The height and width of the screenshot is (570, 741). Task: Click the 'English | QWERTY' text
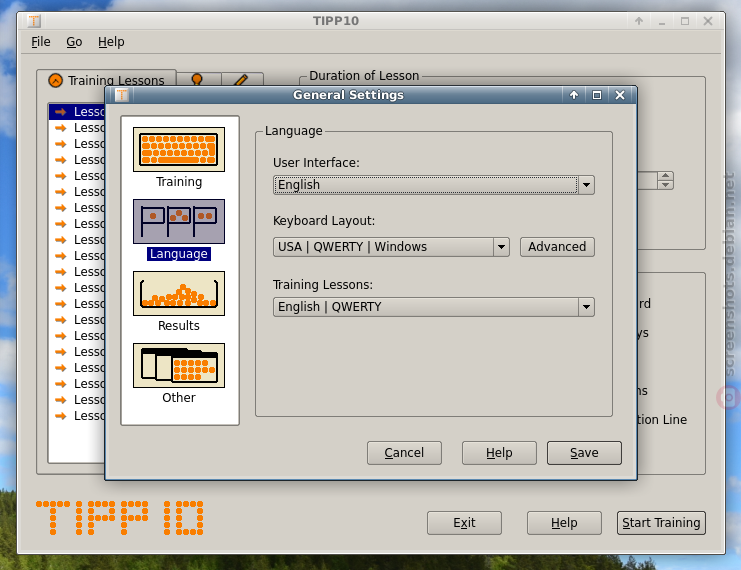329,307
